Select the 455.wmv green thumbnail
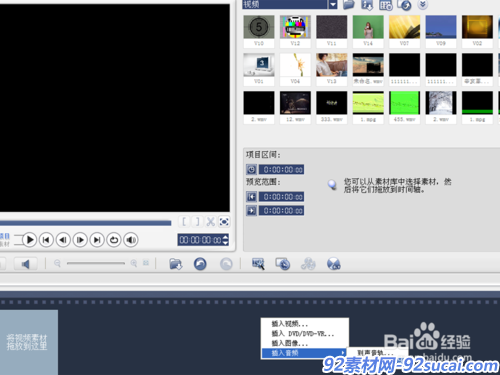The image size is (500, 375). pos(404,103)
